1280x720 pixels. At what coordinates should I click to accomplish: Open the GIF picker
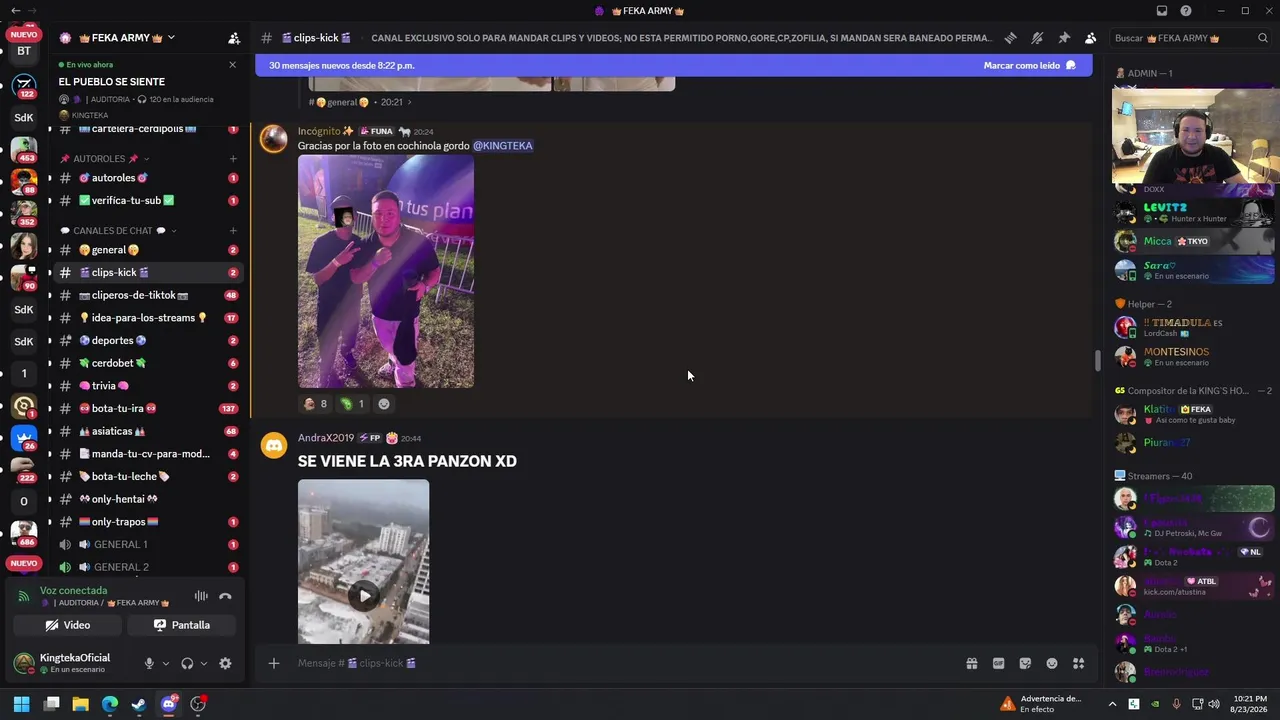pos(998,663)
